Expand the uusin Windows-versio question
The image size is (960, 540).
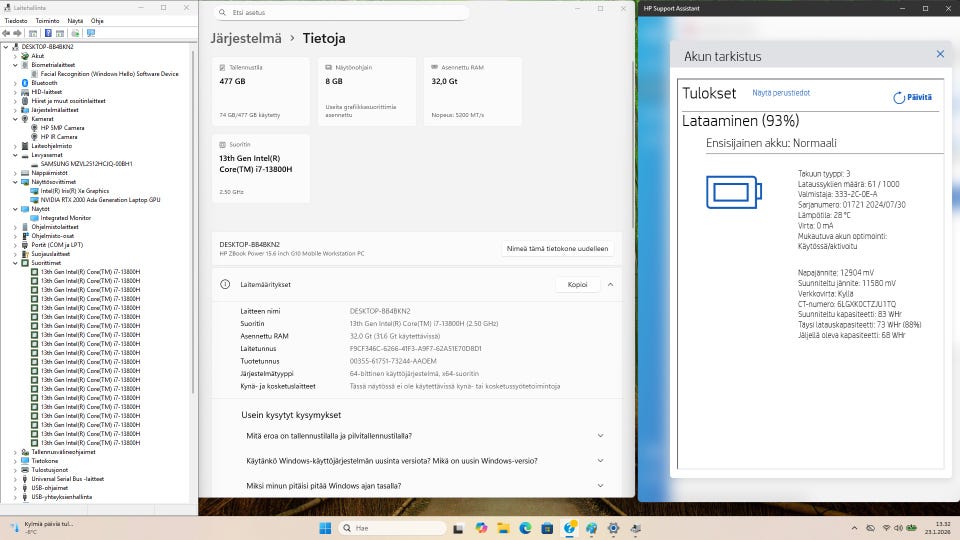(601, 460)
